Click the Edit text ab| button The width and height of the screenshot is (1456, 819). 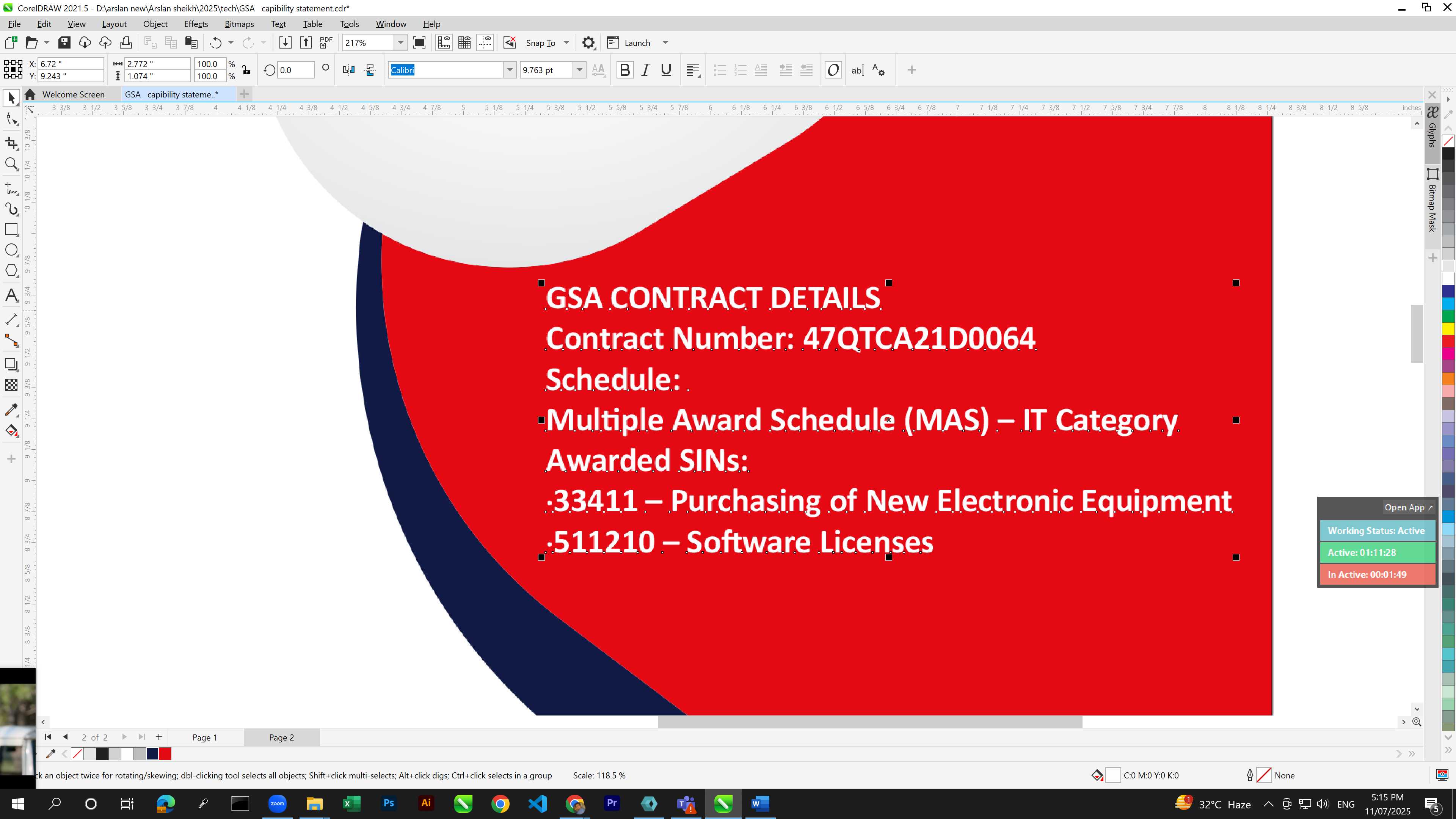(x=857, y=70)
